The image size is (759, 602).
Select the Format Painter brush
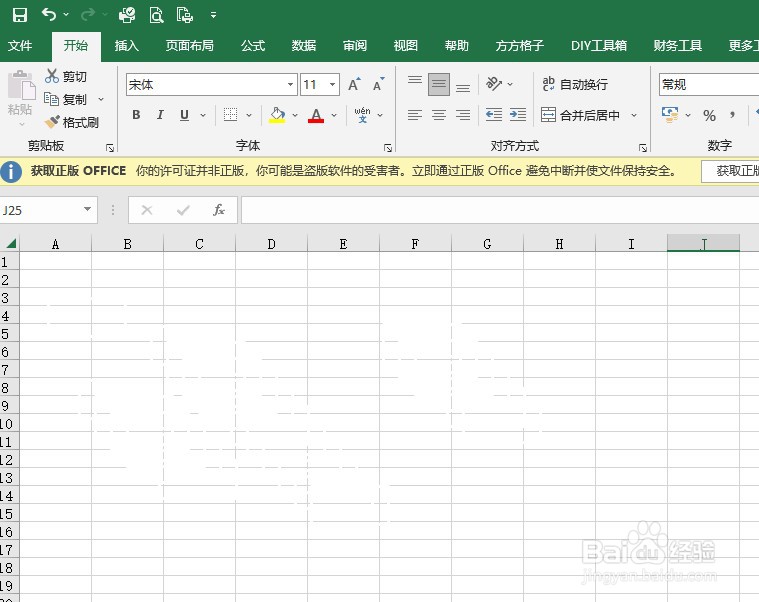[52, 122]
